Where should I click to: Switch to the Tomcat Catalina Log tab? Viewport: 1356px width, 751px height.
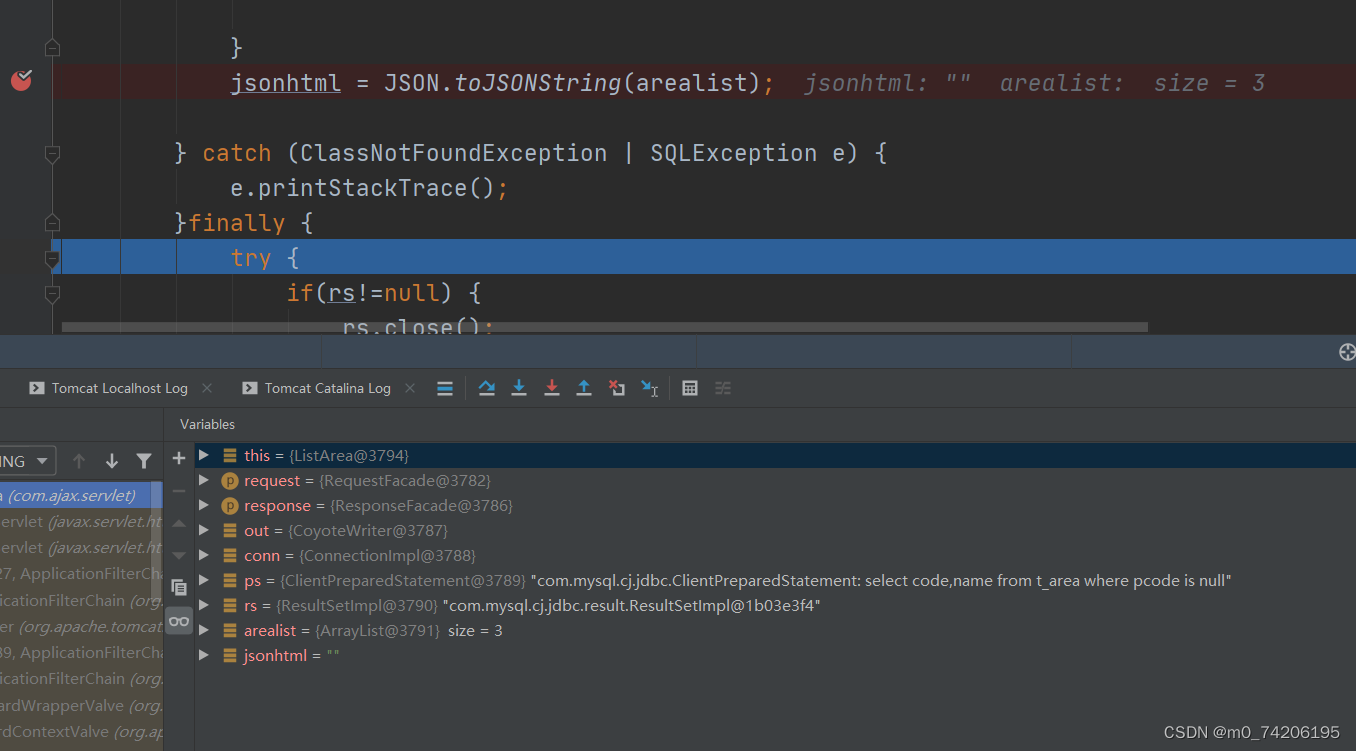(x=327, y=388)
